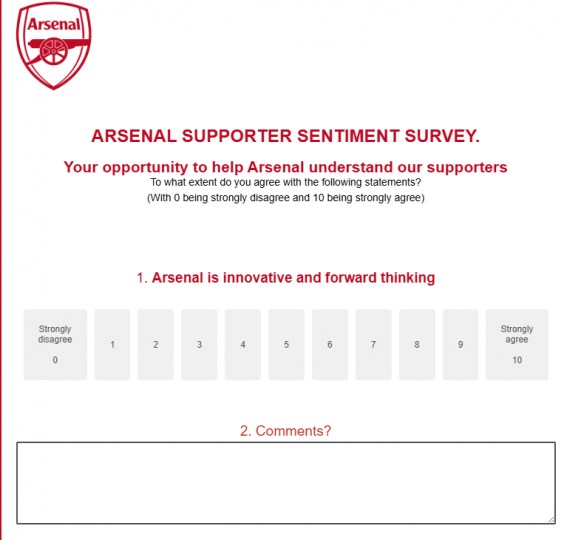
Task: Click the Arsenal Supporter Sentiment Survey heading
Action: point(286,136)
